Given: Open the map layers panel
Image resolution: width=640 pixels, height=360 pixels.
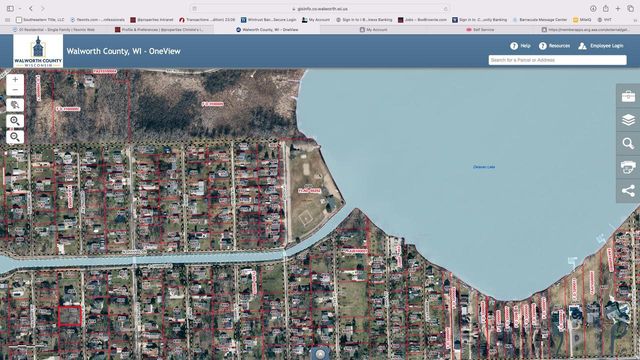Looking at the screenshot, I should [x=628, y=120].
